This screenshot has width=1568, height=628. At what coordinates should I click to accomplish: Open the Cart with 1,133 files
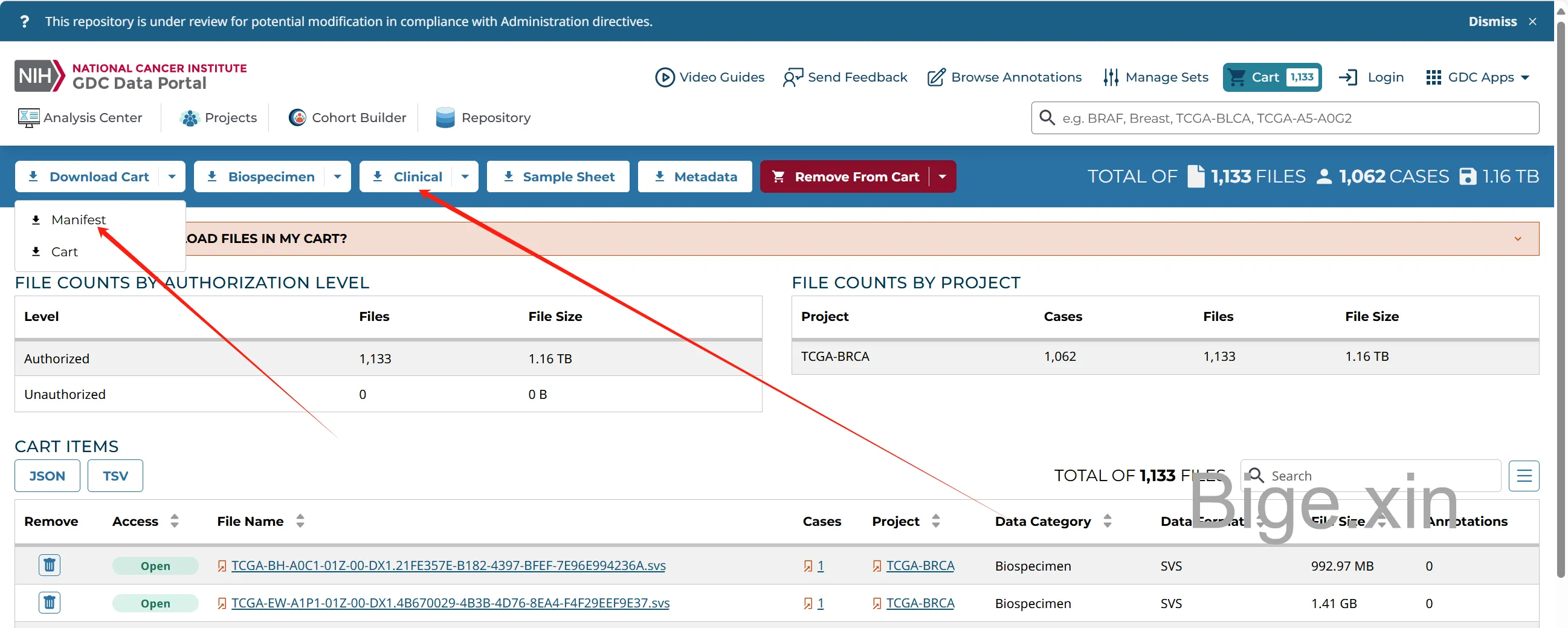pyautogui.click(x=1271, y=77)
